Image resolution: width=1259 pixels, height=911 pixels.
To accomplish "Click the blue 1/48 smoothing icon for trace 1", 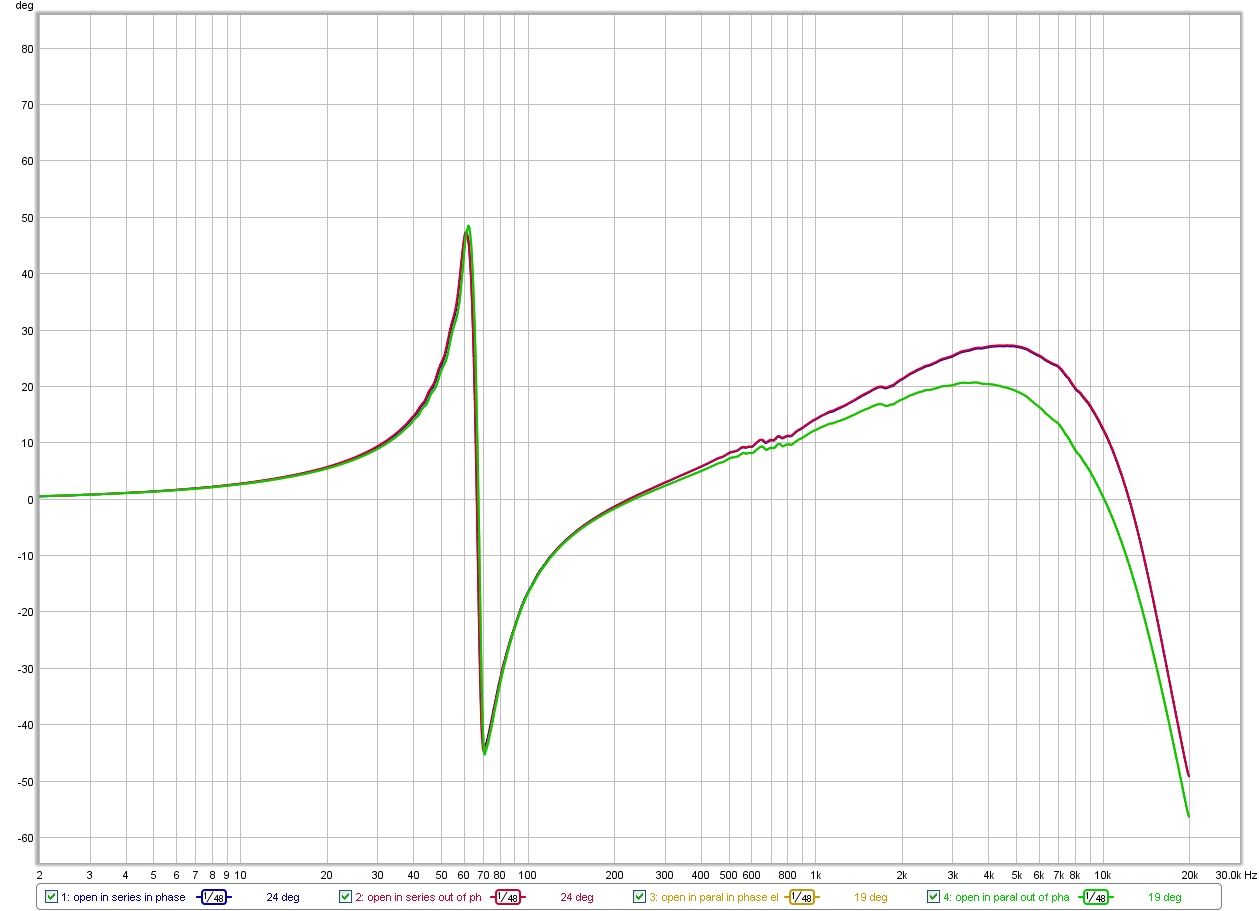I will click(x=214, y=897).
